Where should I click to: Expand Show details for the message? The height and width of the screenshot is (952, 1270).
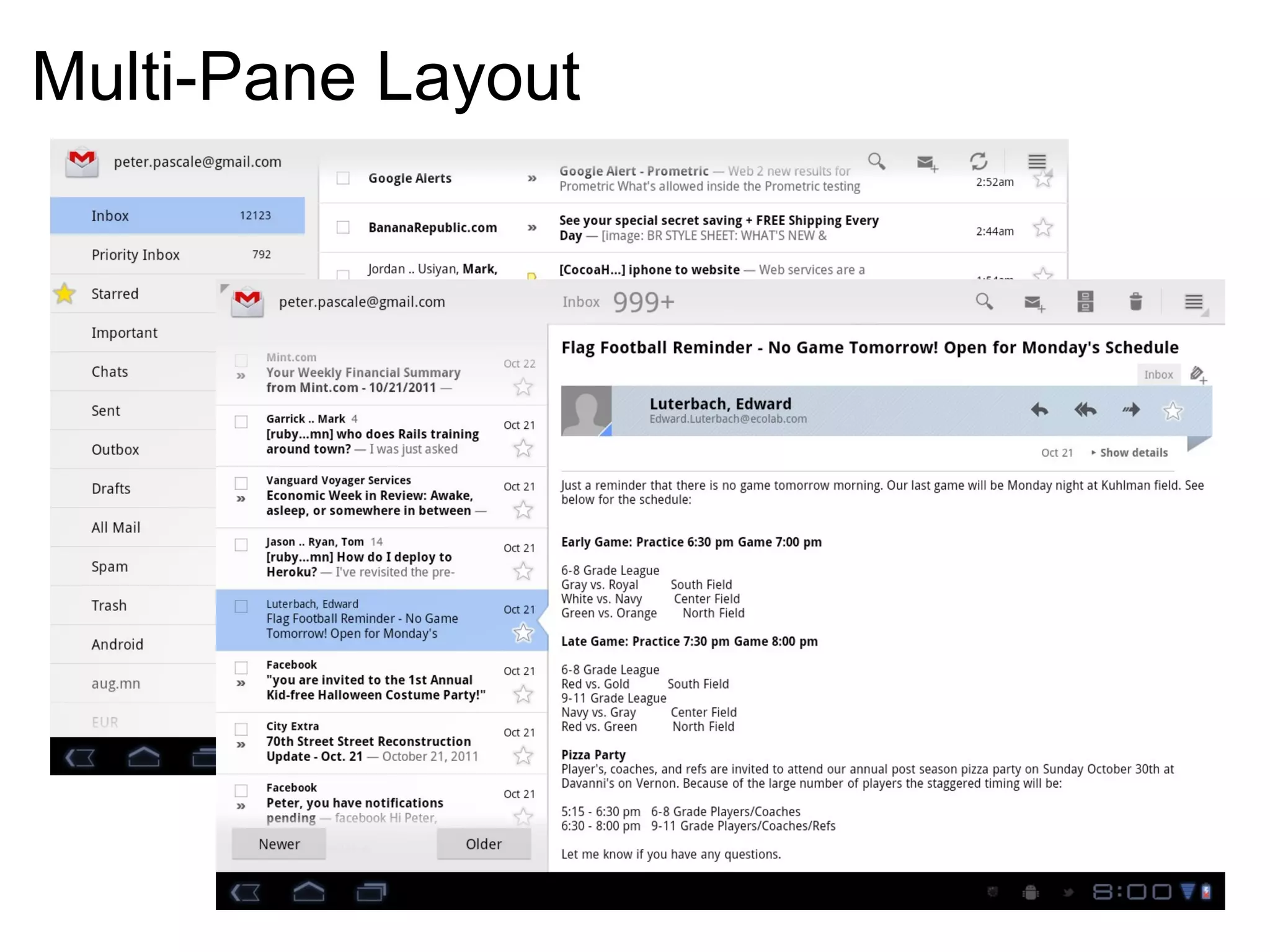click(1130, 453)
